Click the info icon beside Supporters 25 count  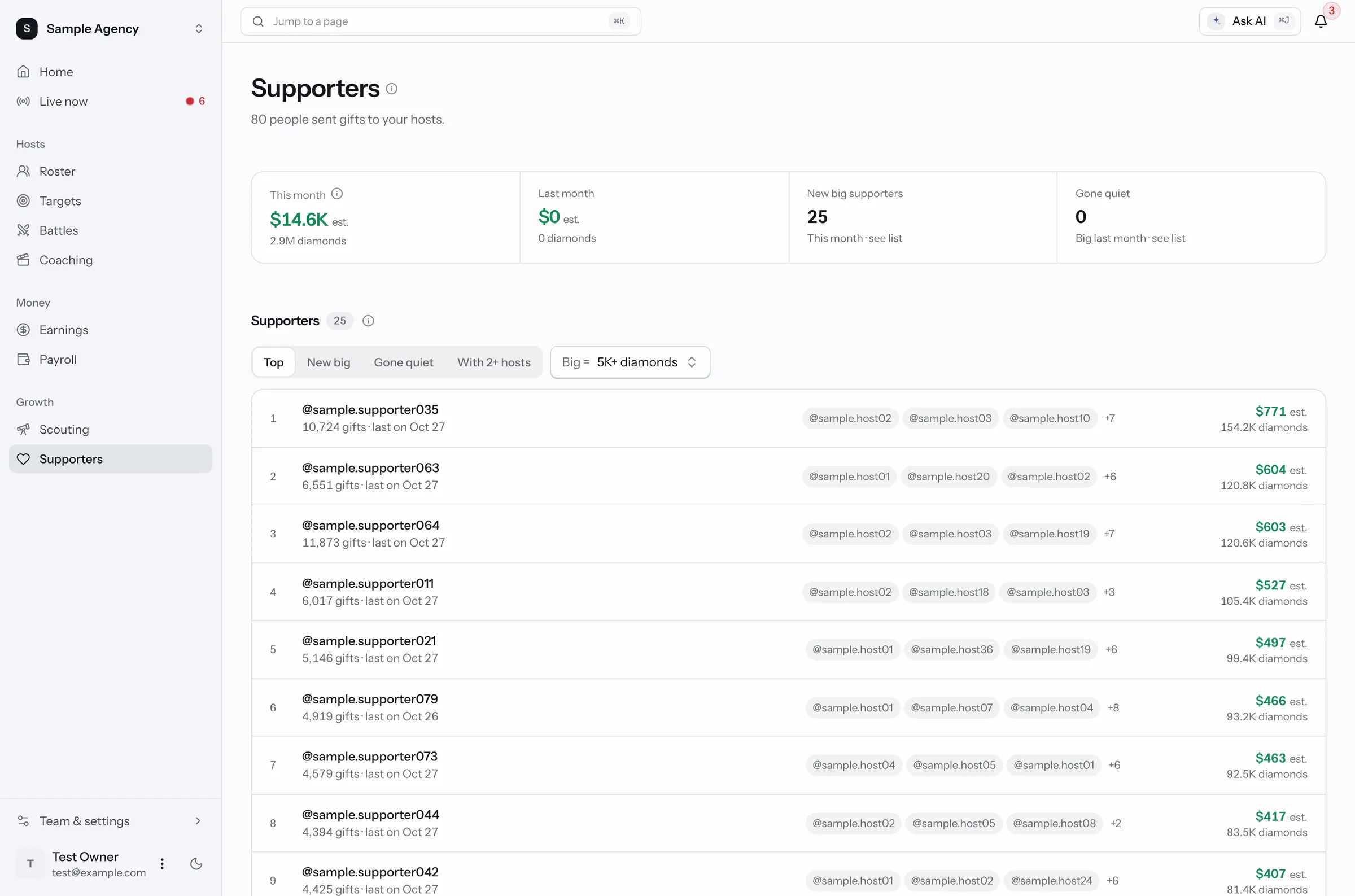[x=369, y=321]
